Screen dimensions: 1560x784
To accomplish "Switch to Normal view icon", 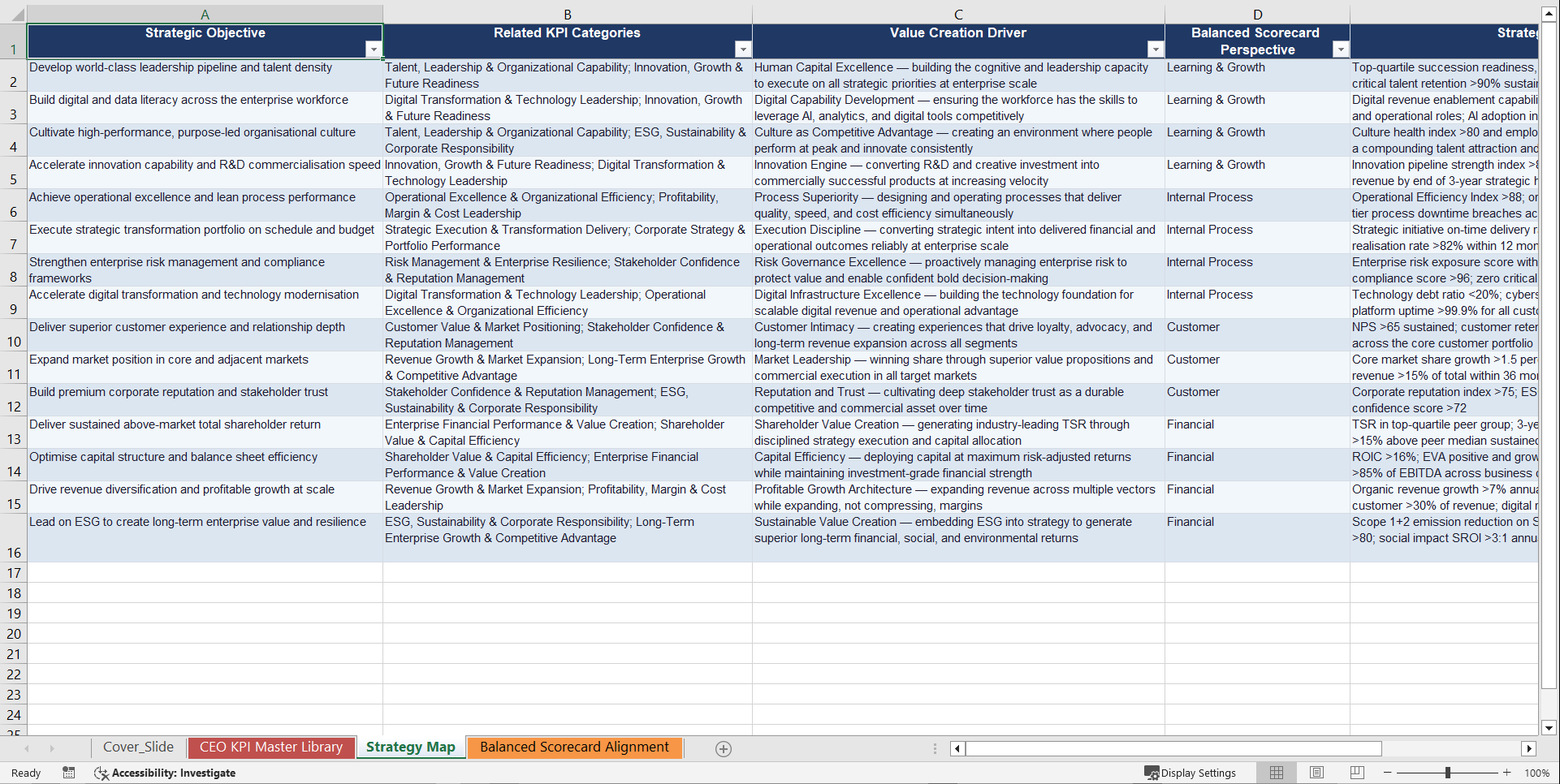I will coord(1277,773).
